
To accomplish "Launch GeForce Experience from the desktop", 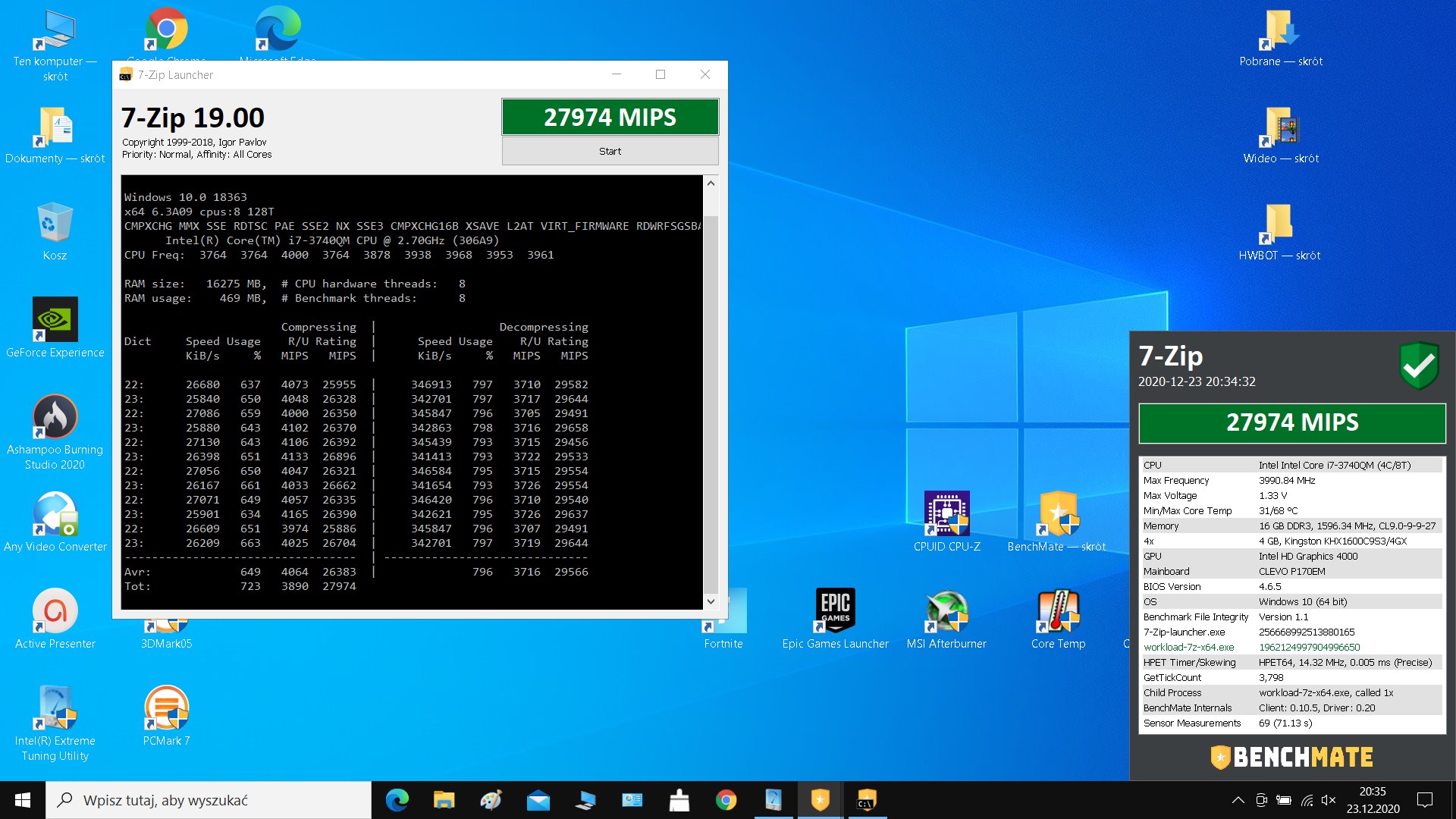I will [x=55, y=328].
